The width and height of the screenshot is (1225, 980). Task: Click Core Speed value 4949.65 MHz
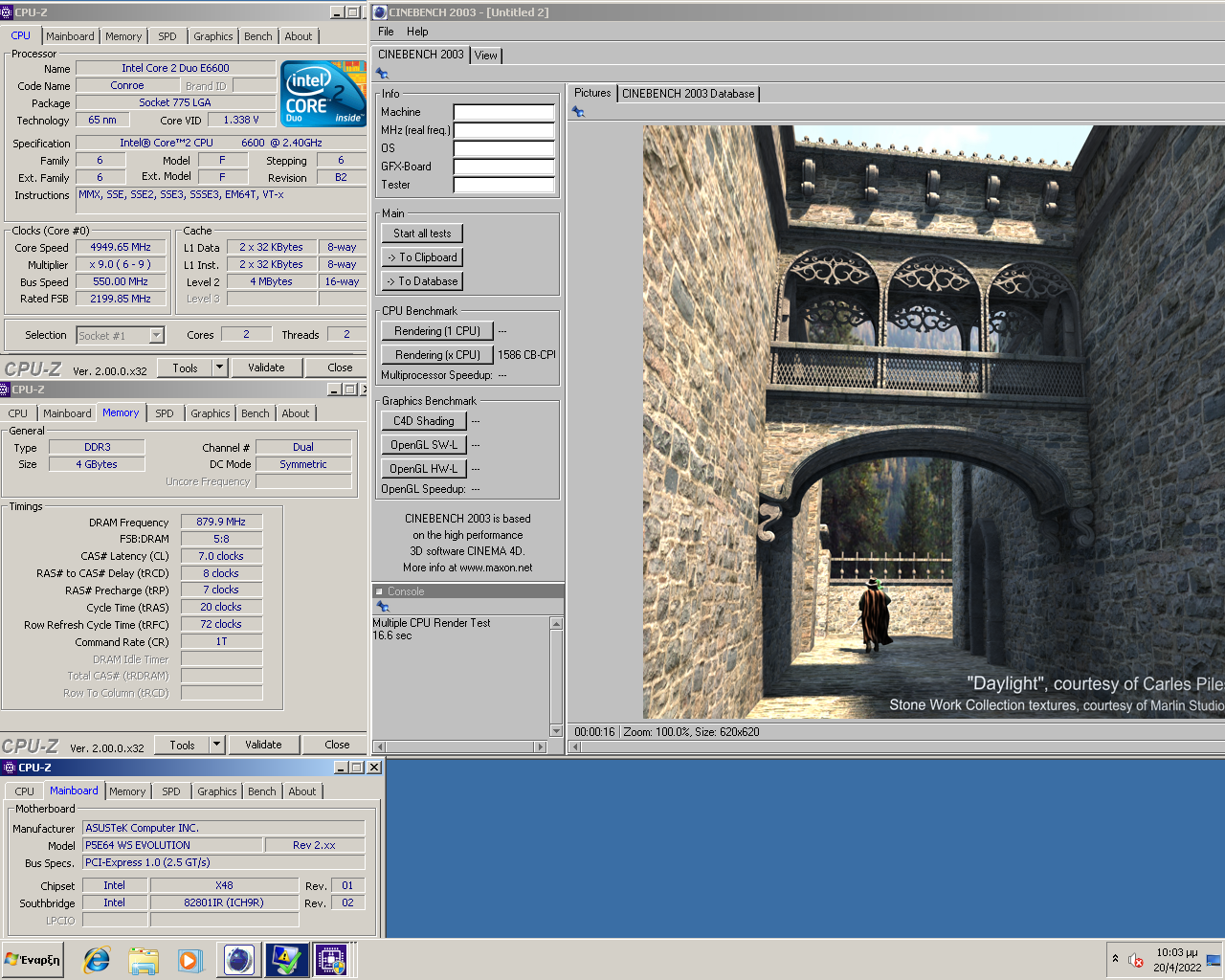(x=121, y=247)
